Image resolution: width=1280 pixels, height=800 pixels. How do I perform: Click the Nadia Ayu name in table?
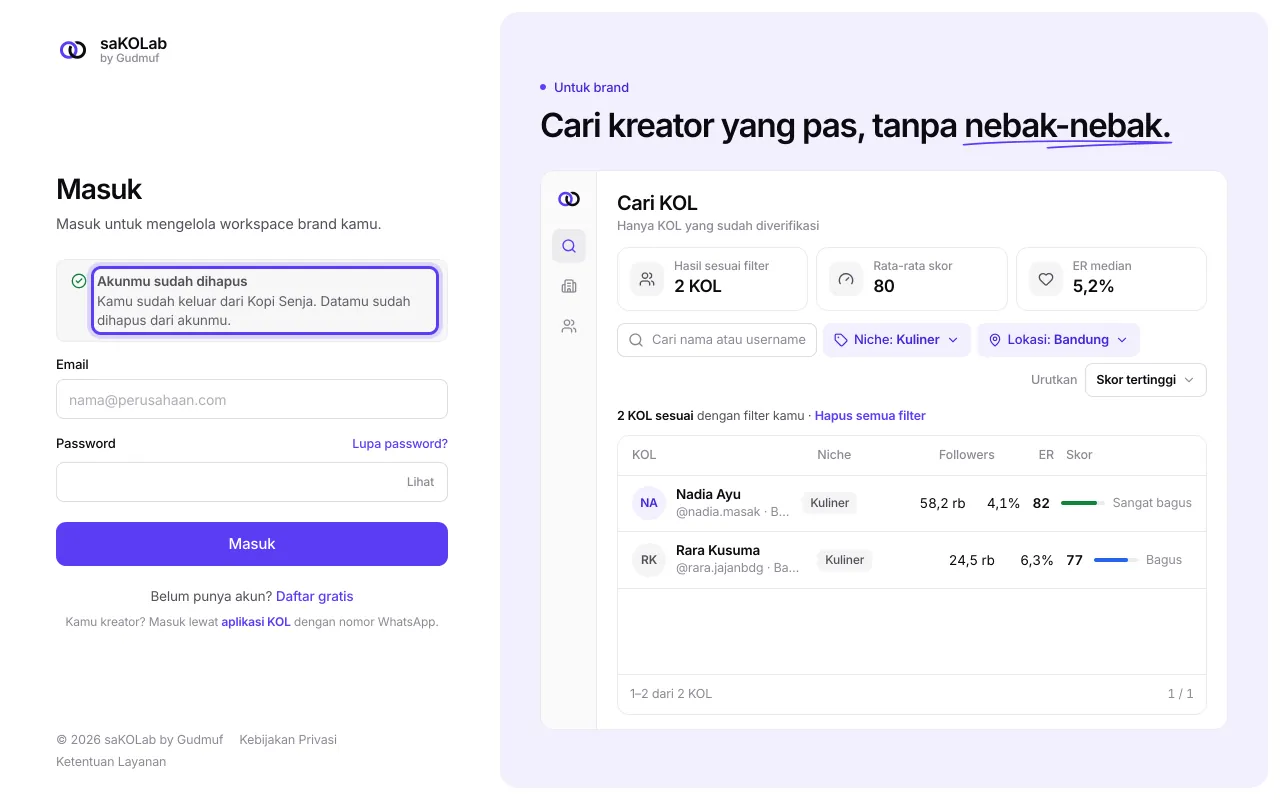[708, 494]
